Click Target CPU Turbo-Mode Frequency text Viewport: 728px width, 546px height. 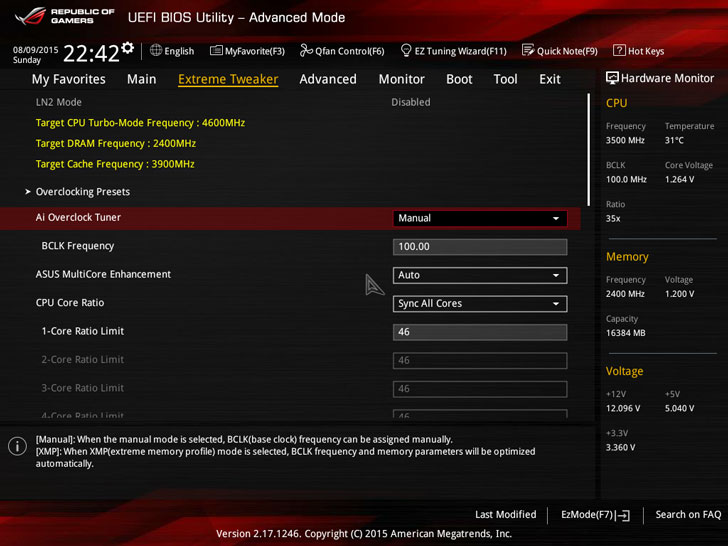[140, 123]
